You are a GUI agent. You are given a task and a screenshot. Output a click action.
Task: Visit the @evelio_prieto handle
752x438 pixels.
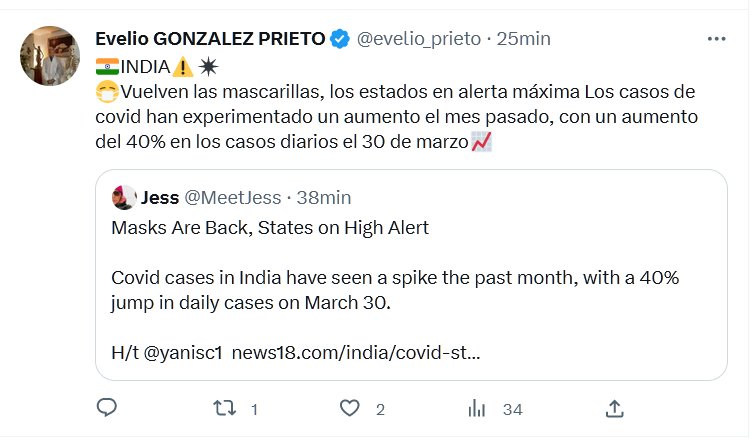[x=420, y=39]
